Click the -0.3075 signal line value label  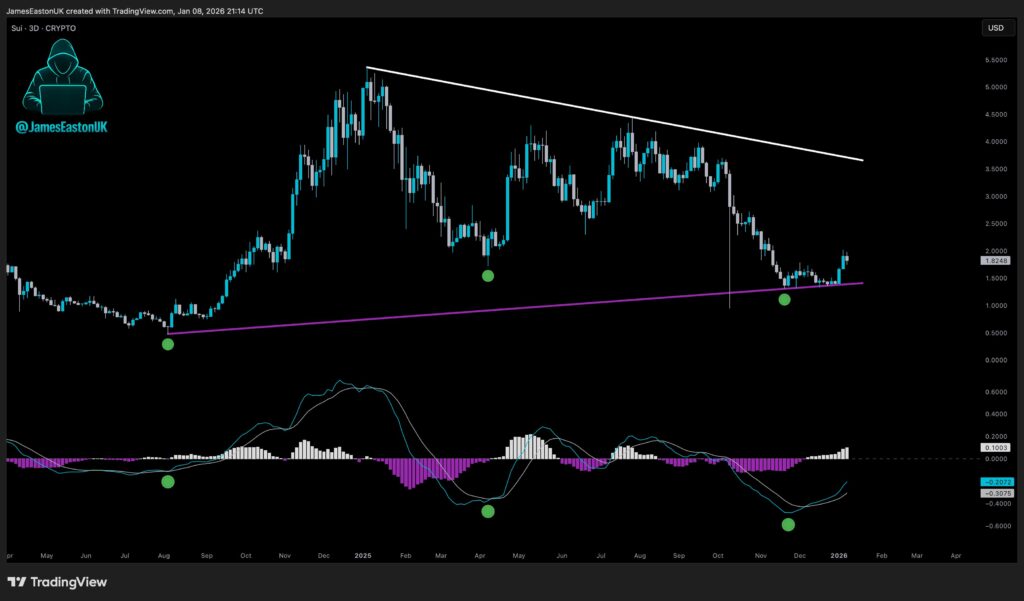point(996,492)
